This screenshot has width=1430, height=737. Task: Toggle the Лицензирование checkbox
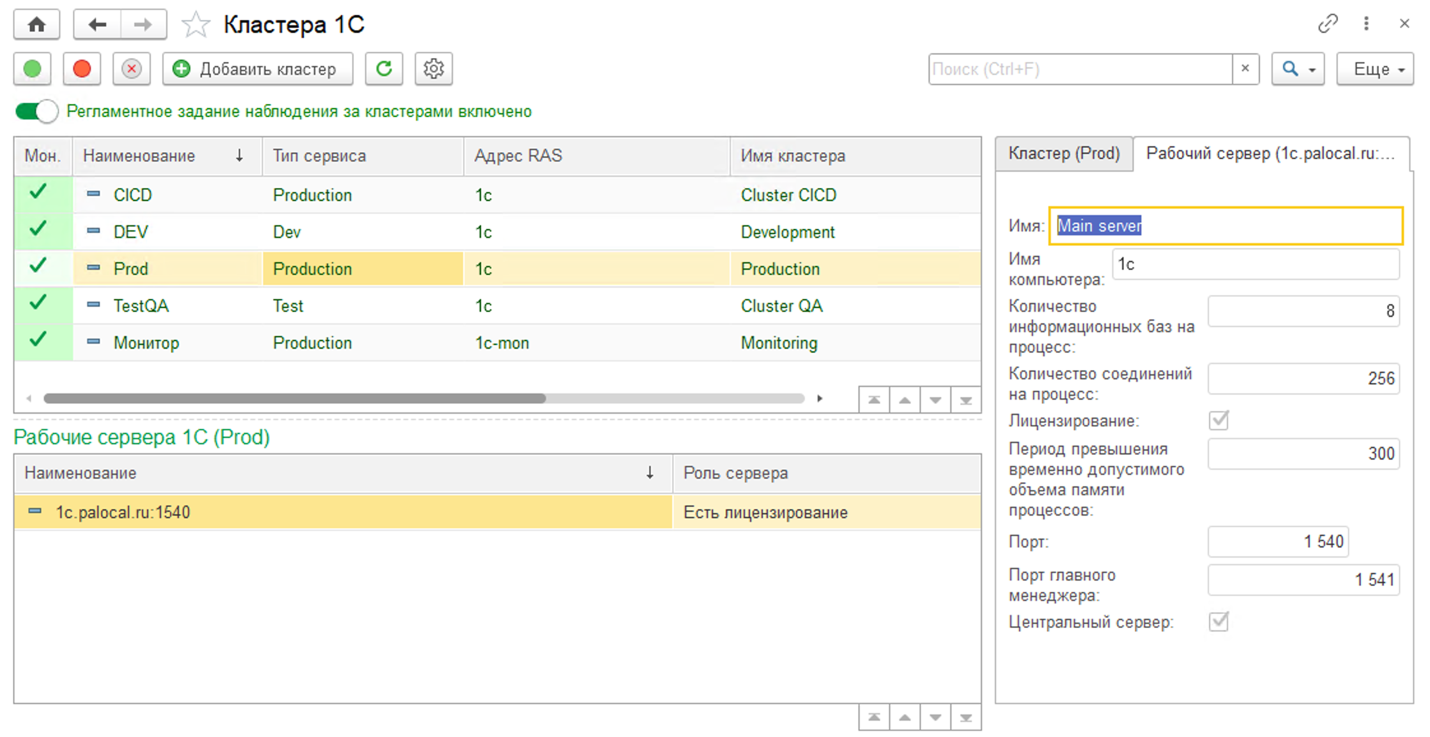click(x=1218, y=421)
